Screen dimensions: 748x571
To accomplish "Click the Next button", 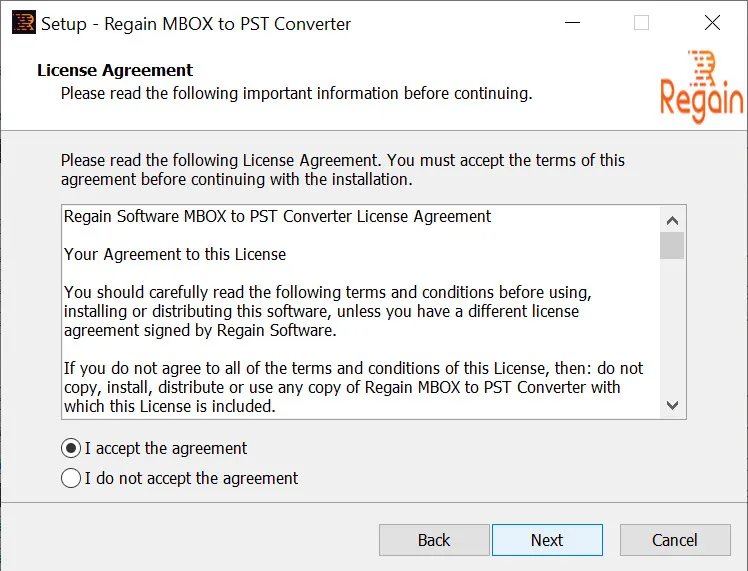I will [547, 540].
